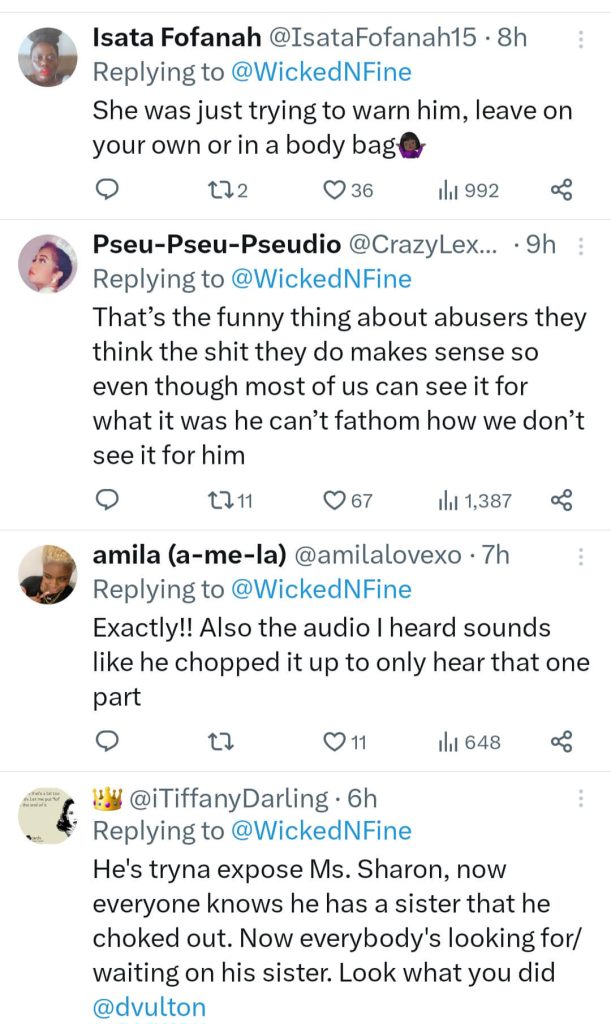Open more options on iTiffanyDarling's tweet
Image resolution: width=611 pixels, height=1024 pixels.
point(581,800)
